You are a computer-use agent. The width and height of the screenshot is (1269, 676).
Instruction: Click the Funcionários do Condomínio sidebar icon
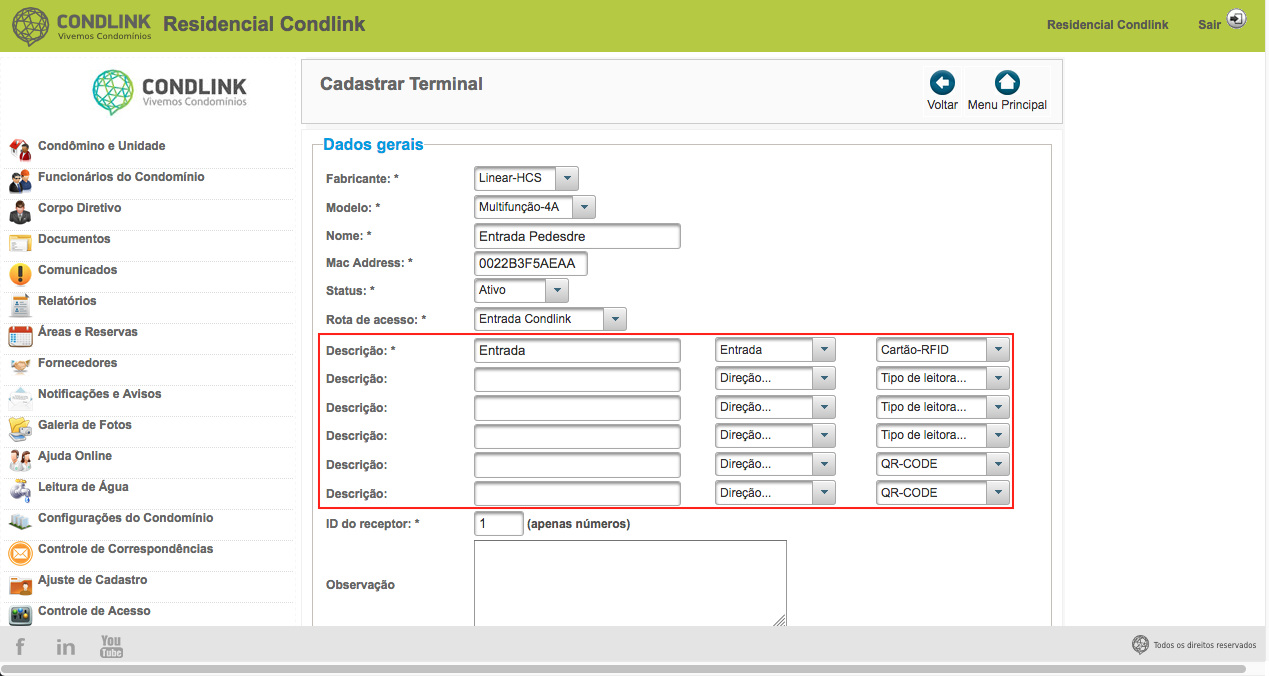20,181
